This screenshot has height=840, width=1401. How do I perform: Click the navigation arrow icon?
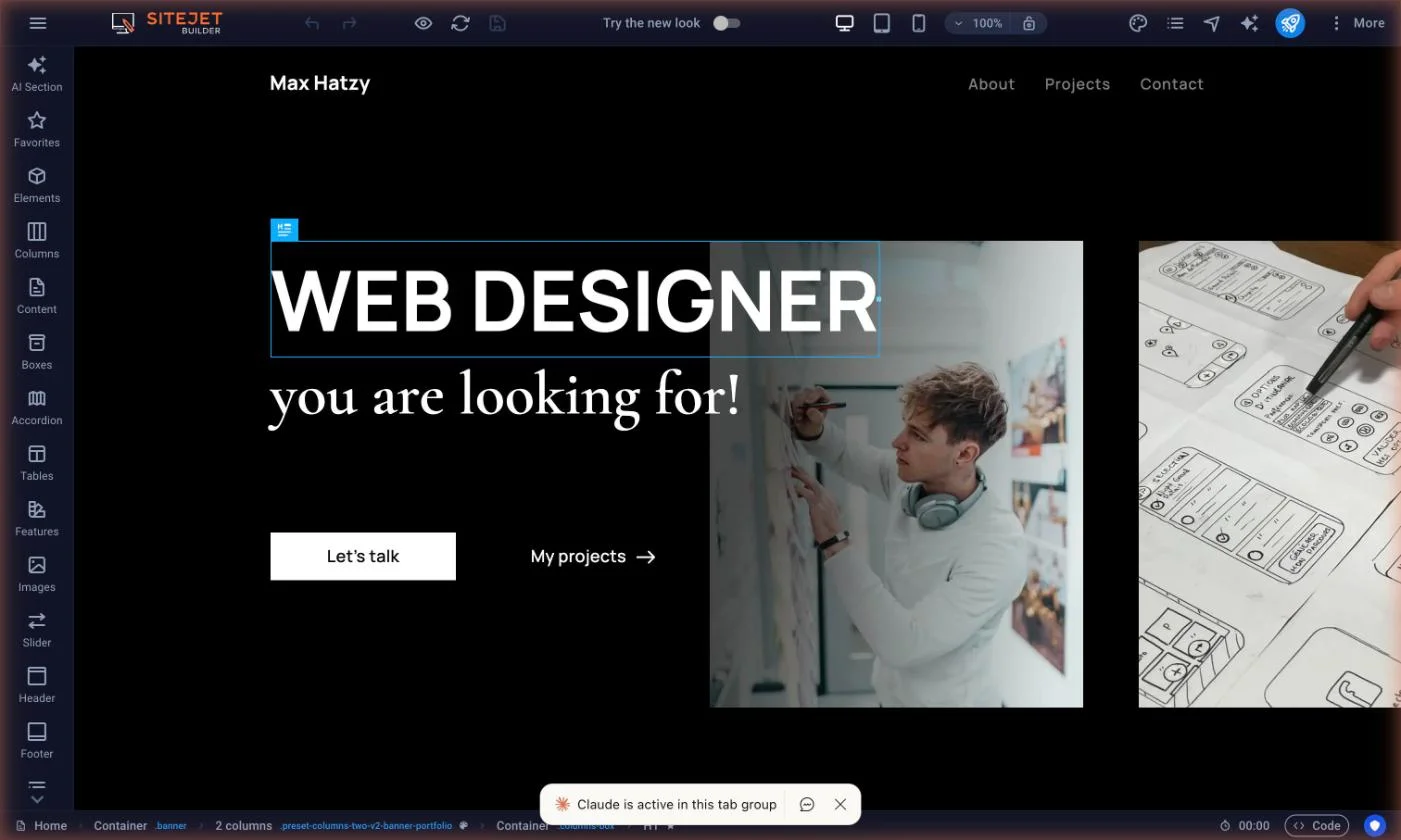click(1212, 23)
